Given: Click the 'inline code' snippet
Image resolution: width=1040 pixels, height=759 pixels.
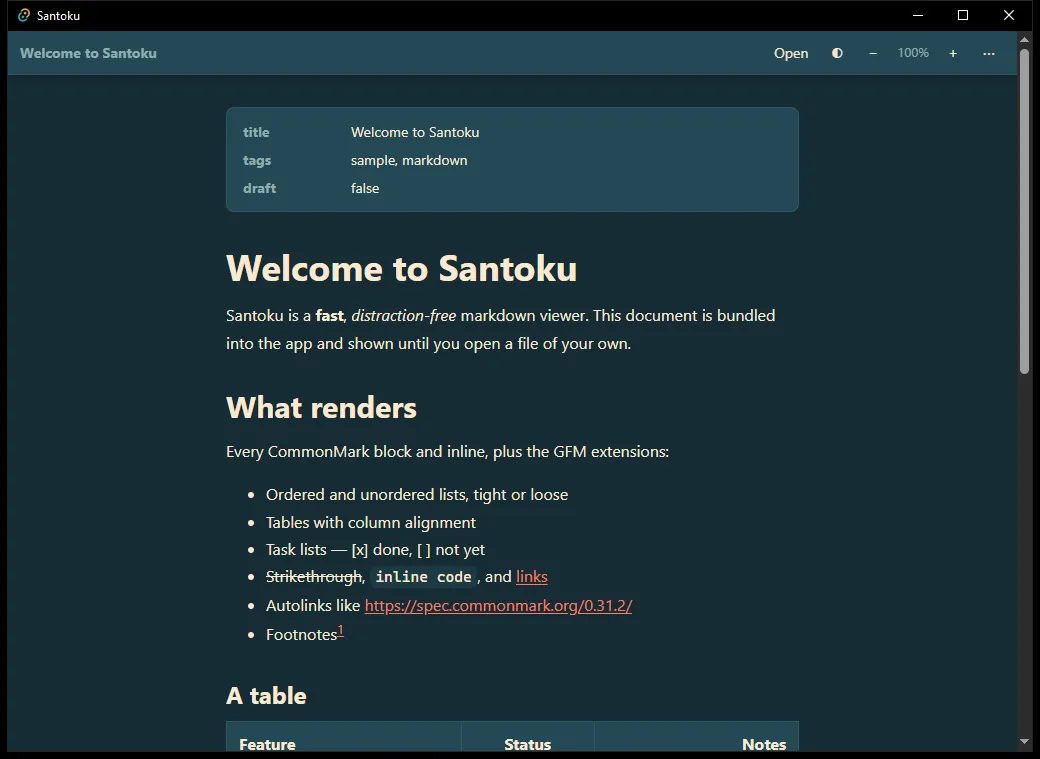Looking at the screenshot, I should pos(423,577).
